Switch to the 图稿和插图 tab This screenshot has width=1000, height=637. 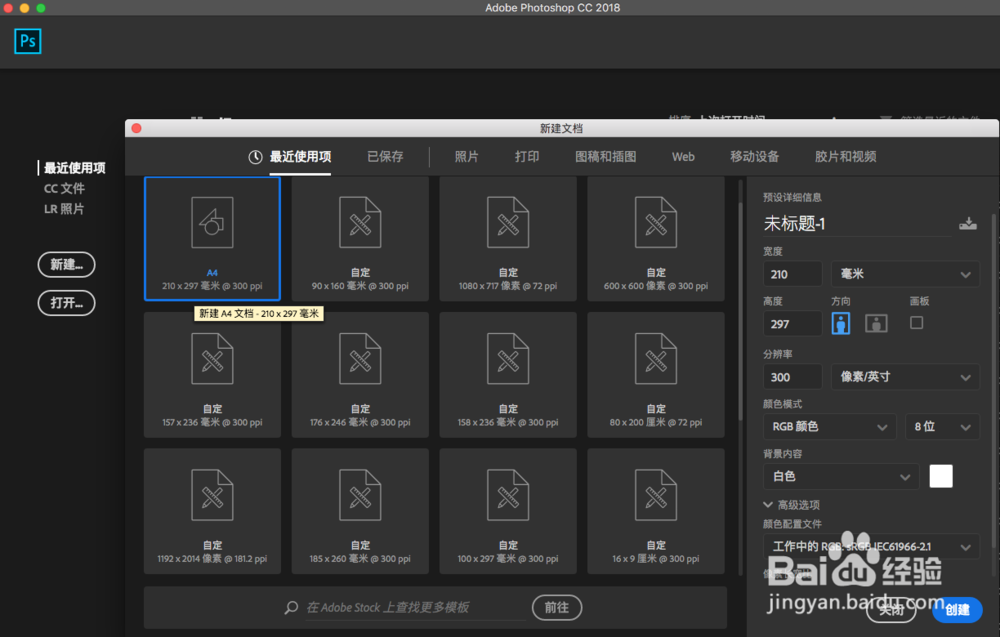click(x=605, y=157)
